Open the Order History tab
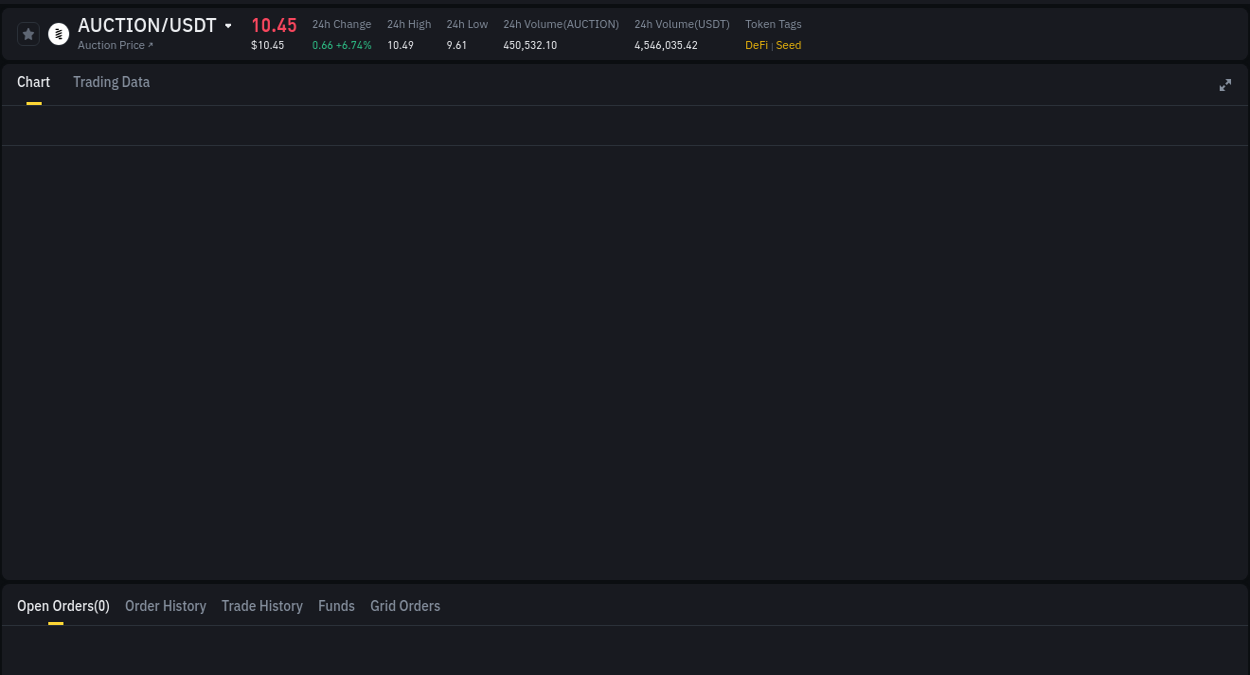1250x675 pixels. 165,605
